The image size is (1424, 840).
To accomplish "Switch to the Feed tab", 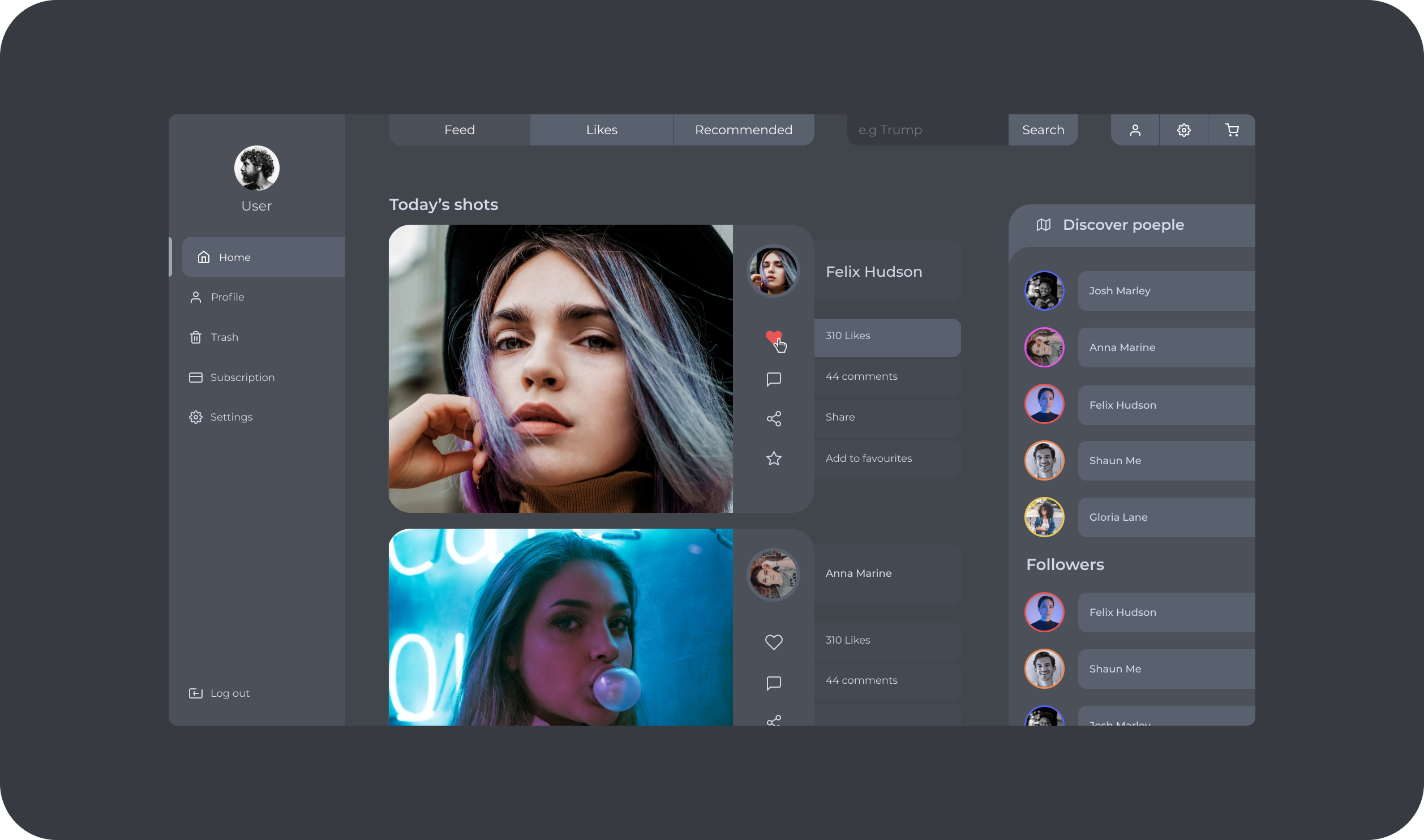I will [x=460, y=130].
